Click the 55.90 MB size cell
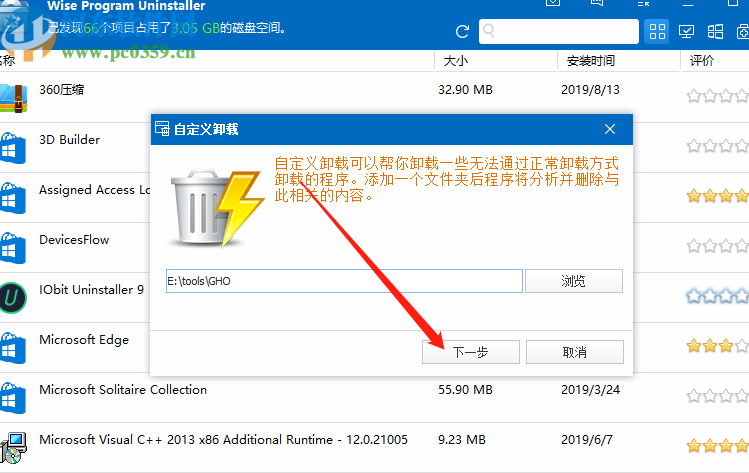This screenshot has width=749, height=473. [x=465, y=390]
